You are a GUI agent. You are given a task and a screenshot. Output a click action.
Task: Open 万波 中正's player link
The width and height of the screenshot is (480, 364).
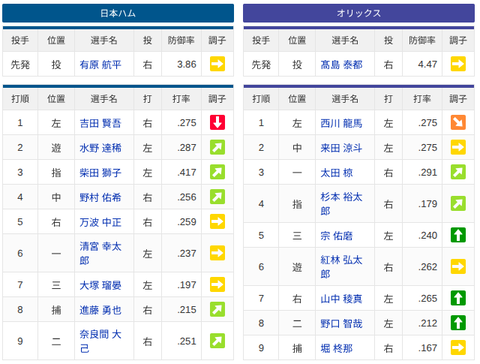pyautogui.click(x=100, y=222)
